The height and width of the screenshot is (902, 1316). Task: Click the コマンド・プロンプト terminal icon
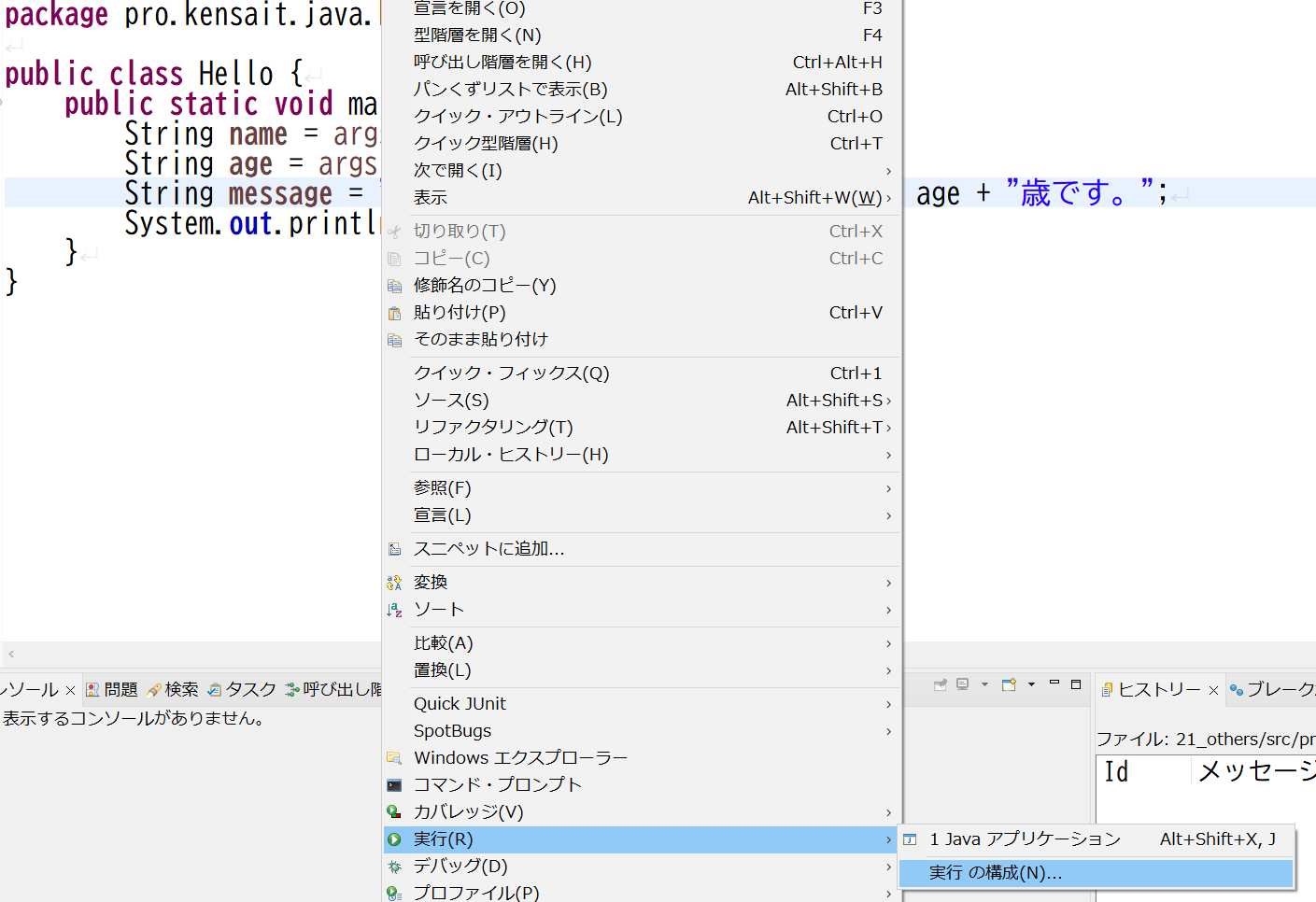coord(395,784)
